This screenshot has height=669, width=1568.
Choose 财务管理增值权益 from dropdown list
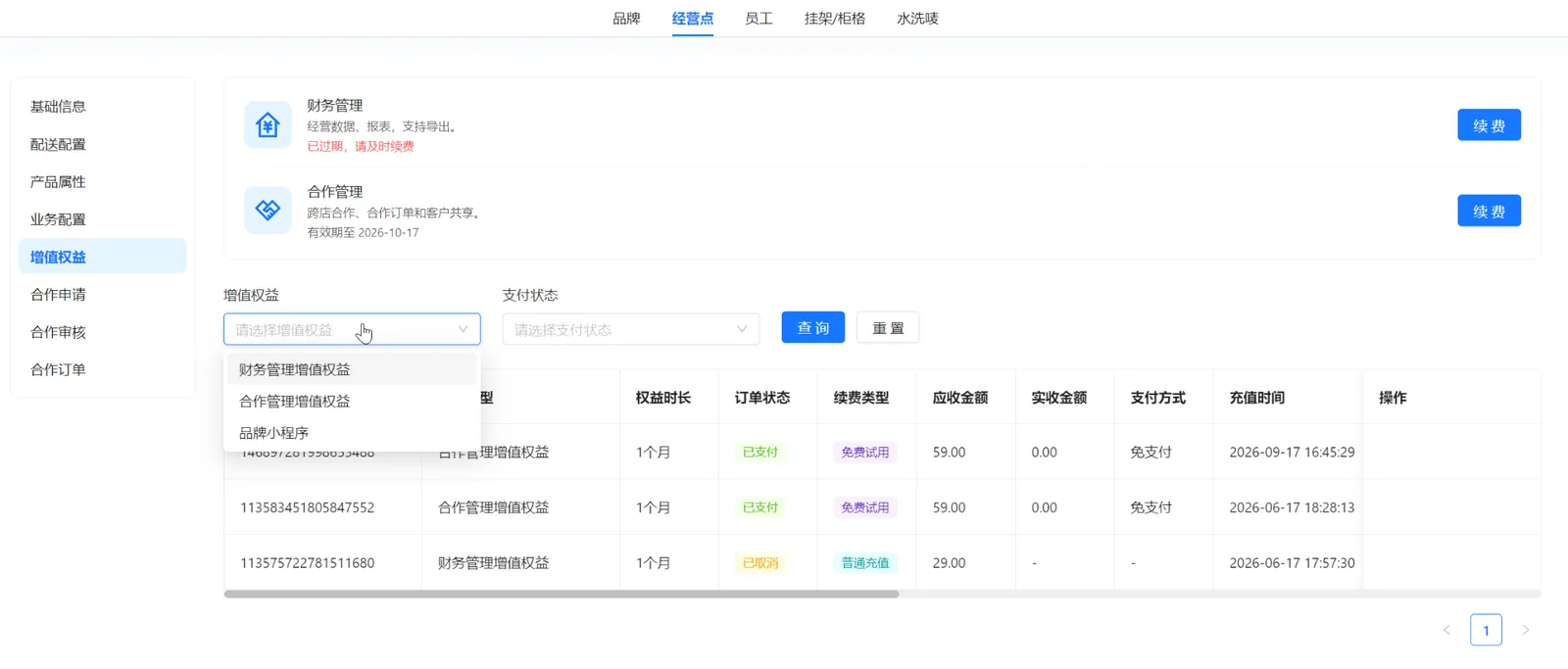pos(352,369)
